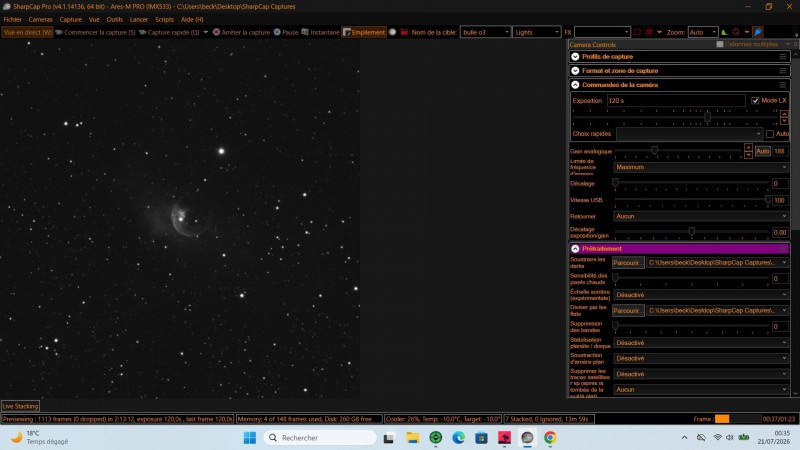Open the Choix rapides dropdown
The image size is (800, 450).
(689, 134)
